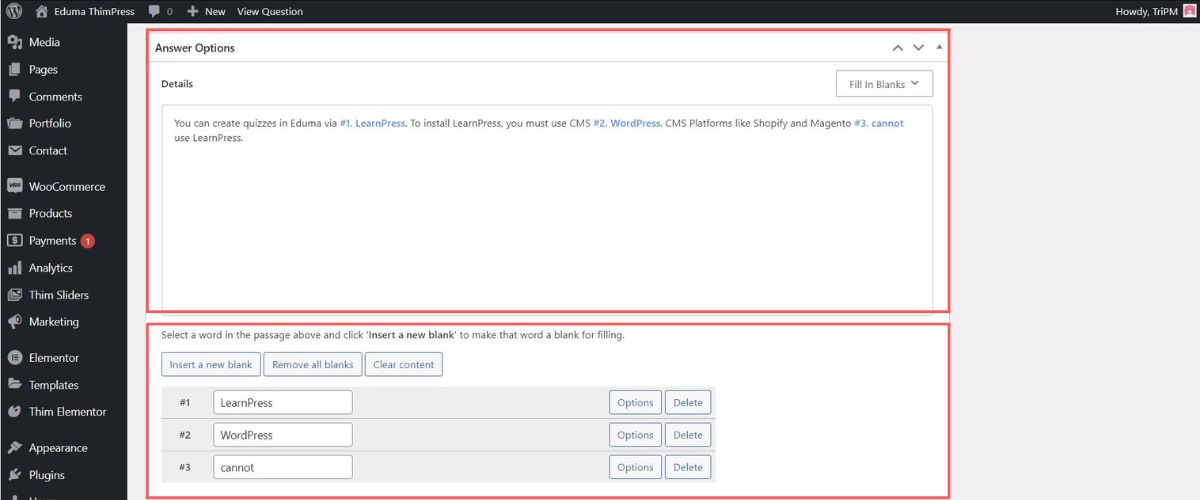Click inside the passage text editor
The height and width of the screenshot is (500, 1200).
tap(547, 210)
